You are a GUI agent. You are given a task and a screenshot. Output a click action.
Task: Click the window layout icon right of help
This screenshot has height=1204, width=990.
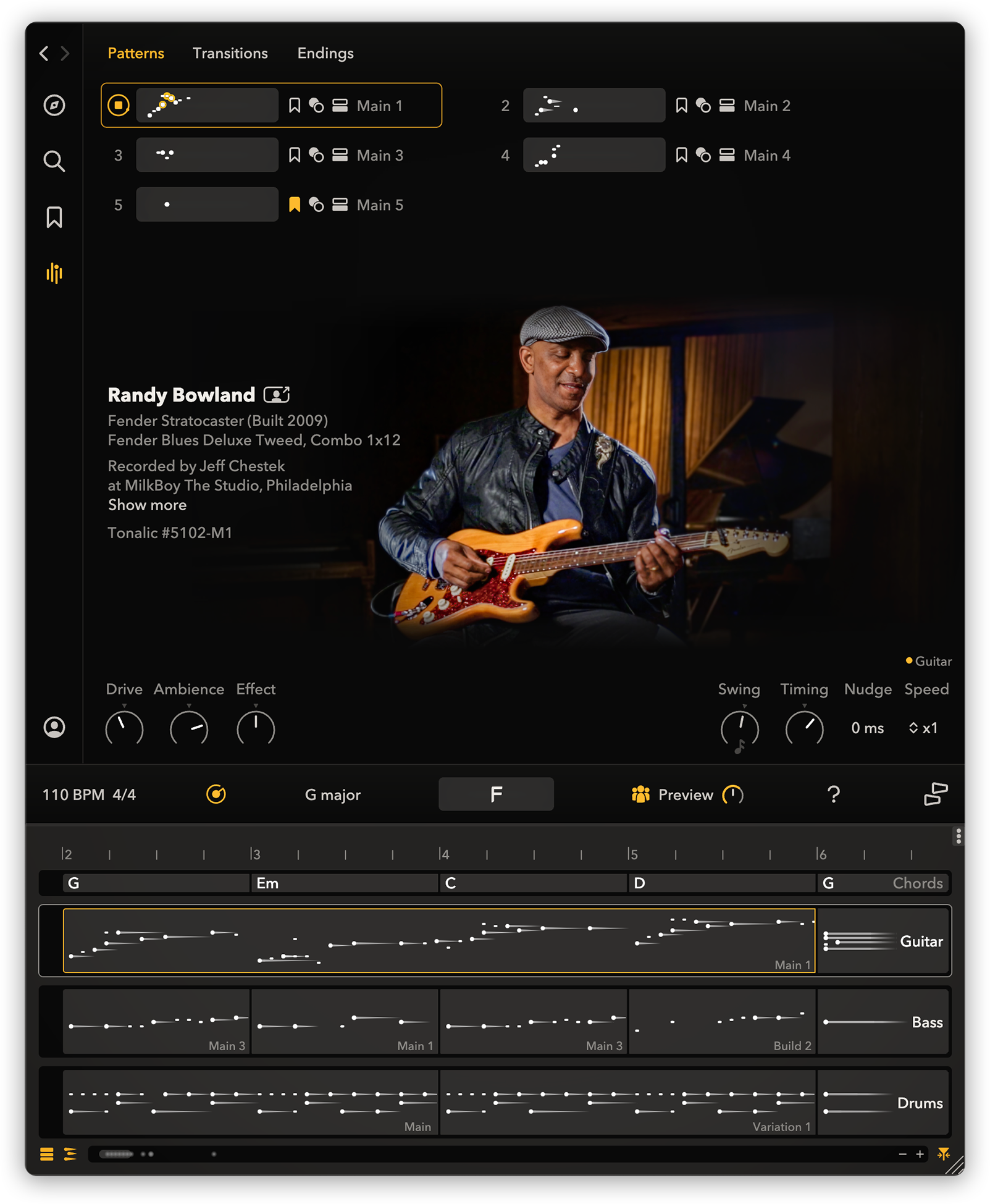[935, 794]
